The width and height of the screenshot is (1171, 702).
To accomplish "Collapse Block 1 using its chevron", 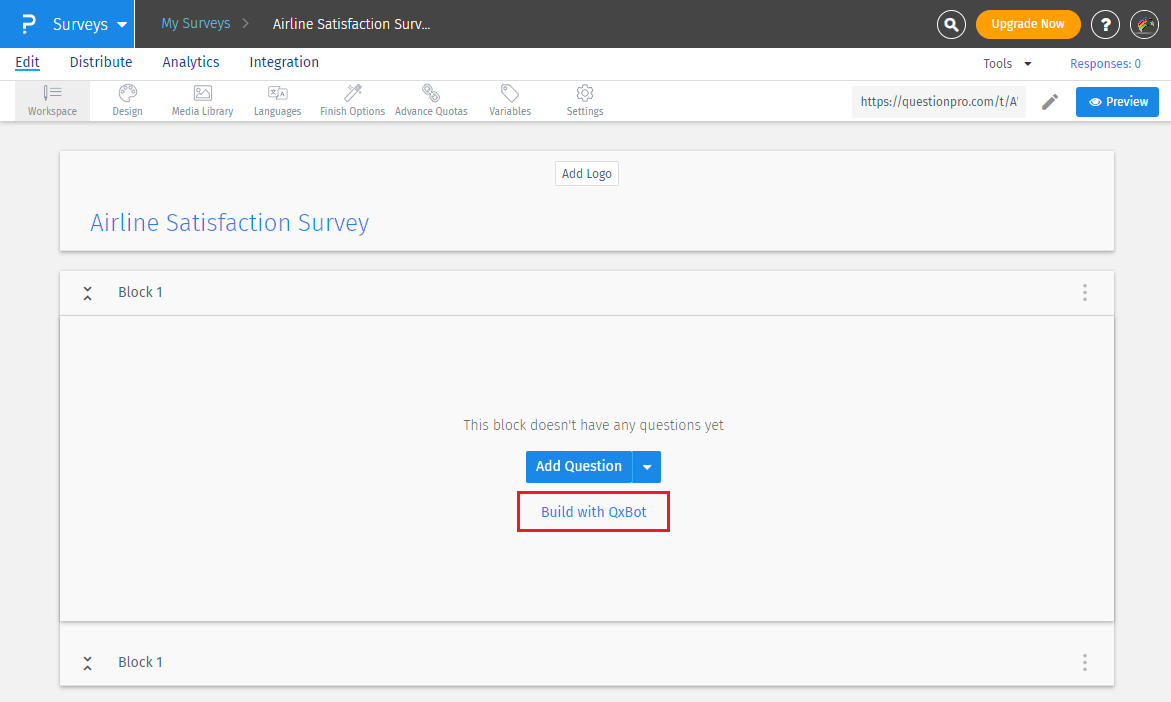I will [x=87, y=292].
